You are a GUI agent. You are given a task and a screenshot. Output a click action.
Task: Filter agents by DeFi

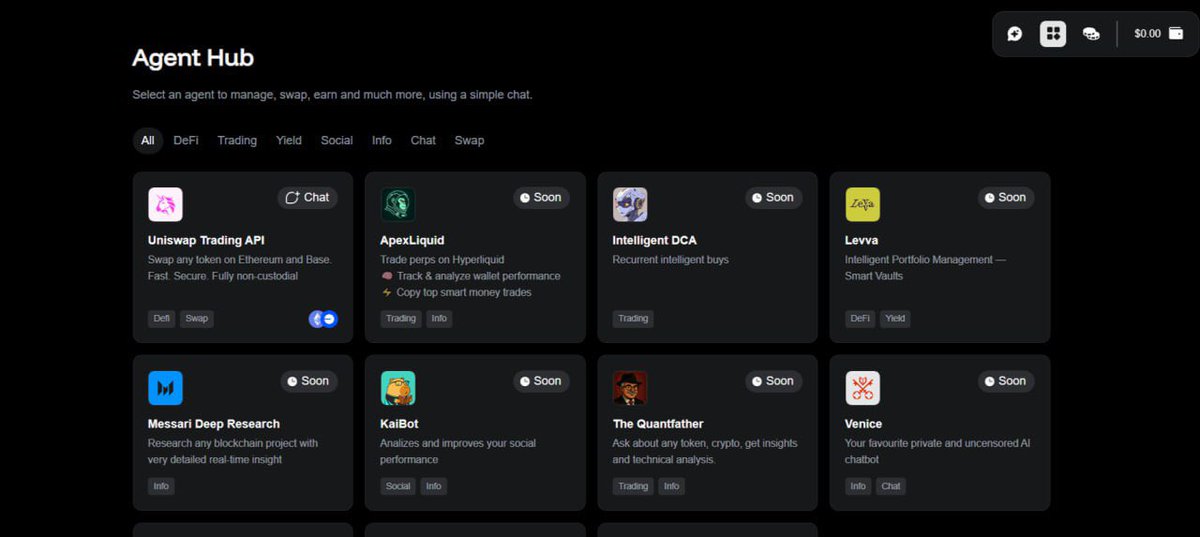(186, 140)
